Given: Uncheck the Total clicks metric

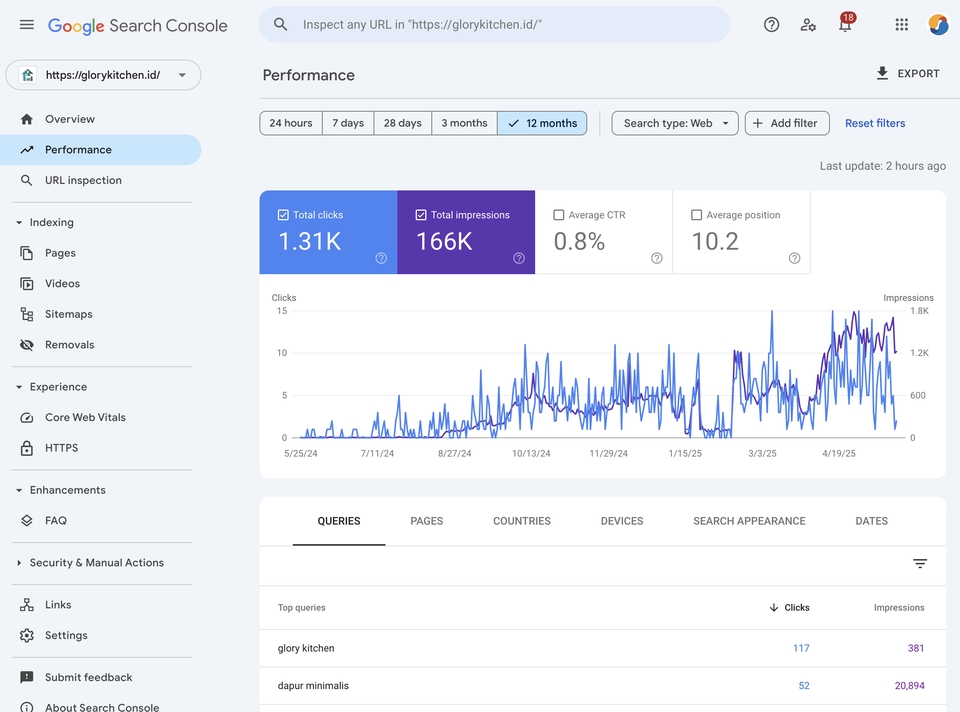Looking at the screenshot, I should tap(284, 215).
